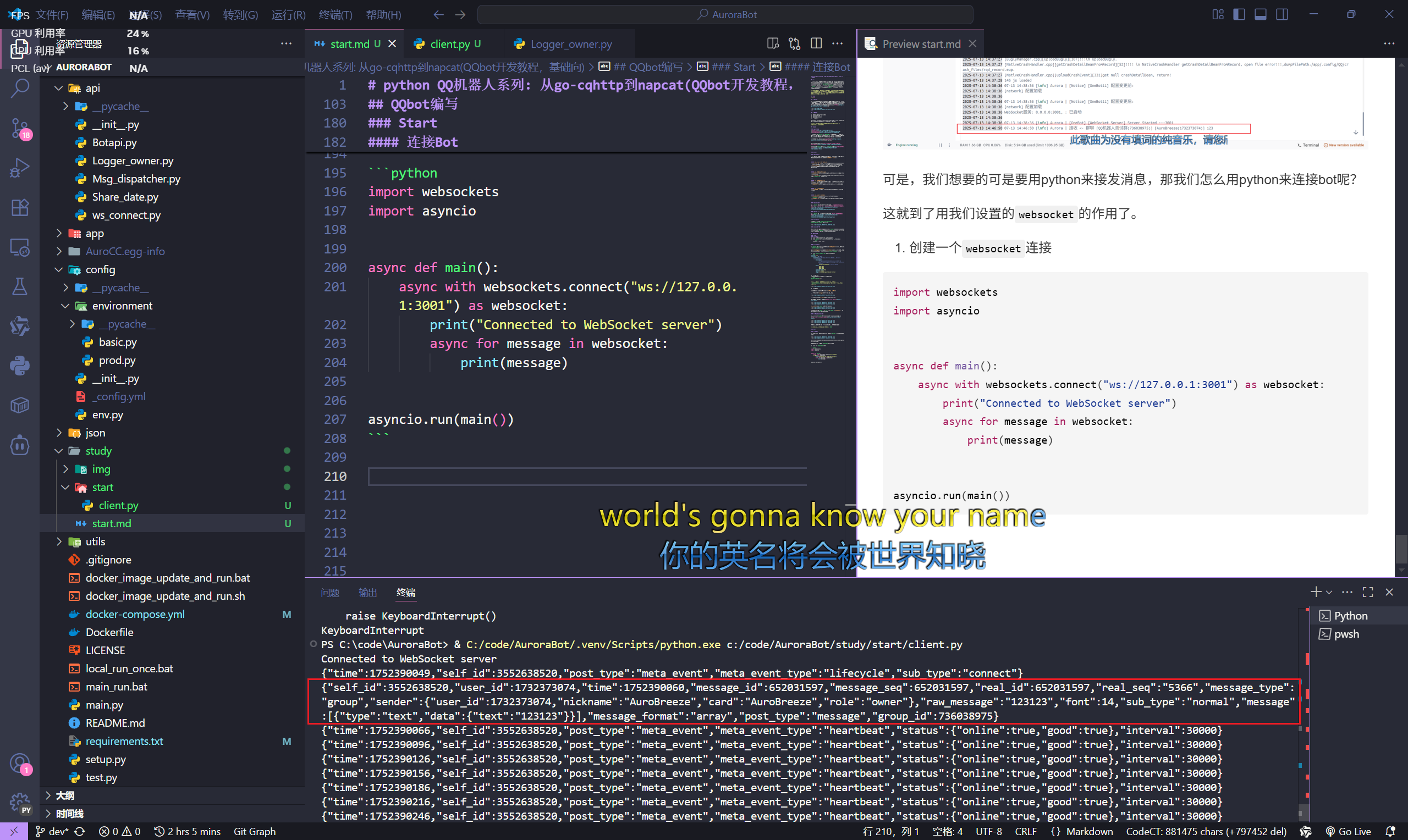Open the Source Control view showing 18 changes
This screenshot has width=1408, height=840.
click(x=20, y=129)
